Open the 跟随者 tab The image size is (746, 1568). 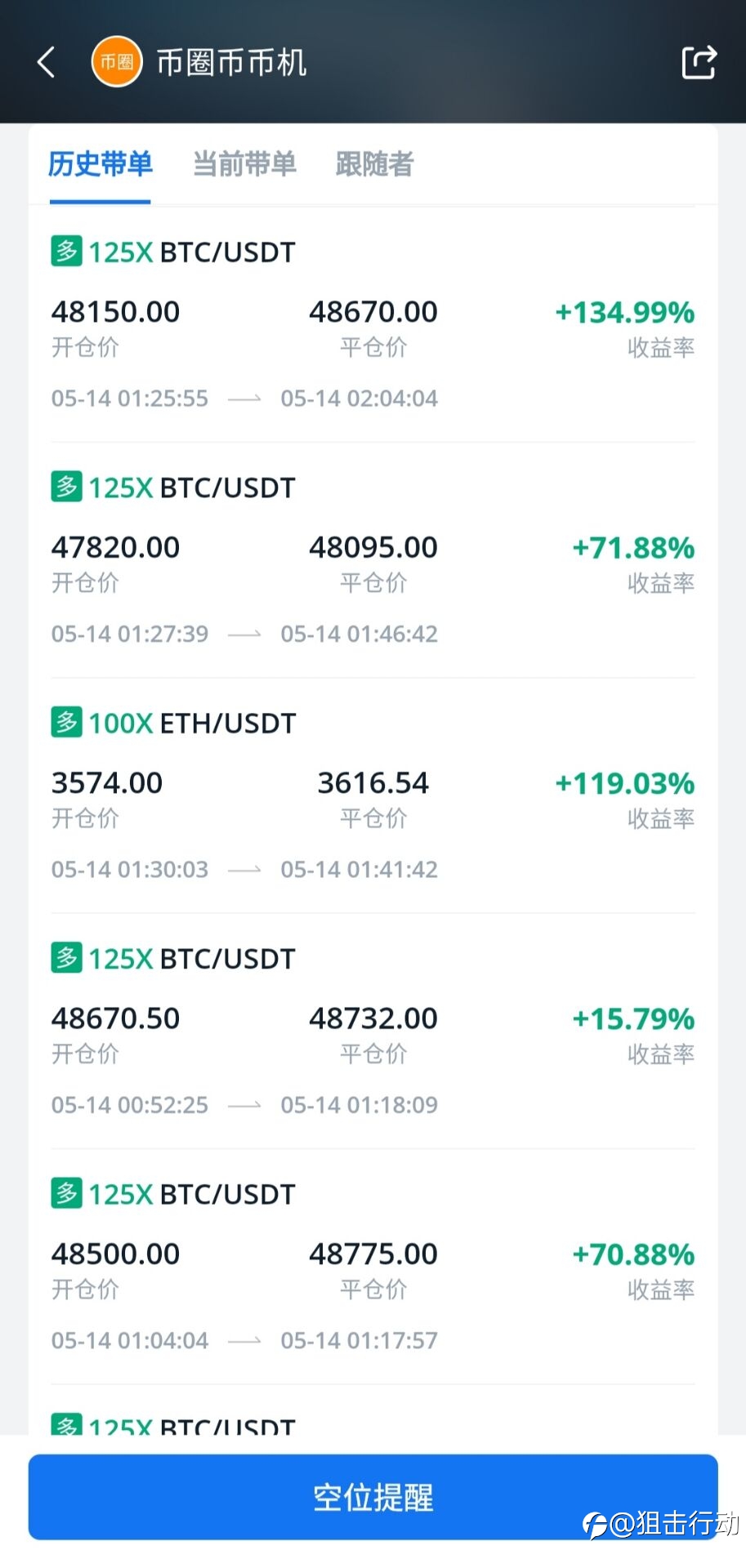[374, 164]
